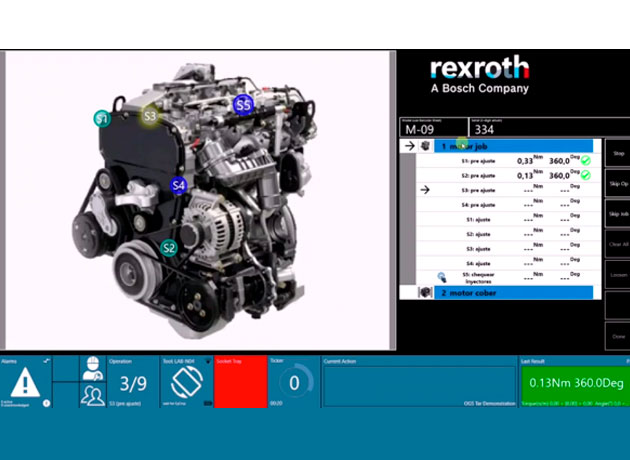The width and height of the screenshot is (630, 460).
Task: Click the S3 bolt marker on engine
Action: tap(149, 115)
